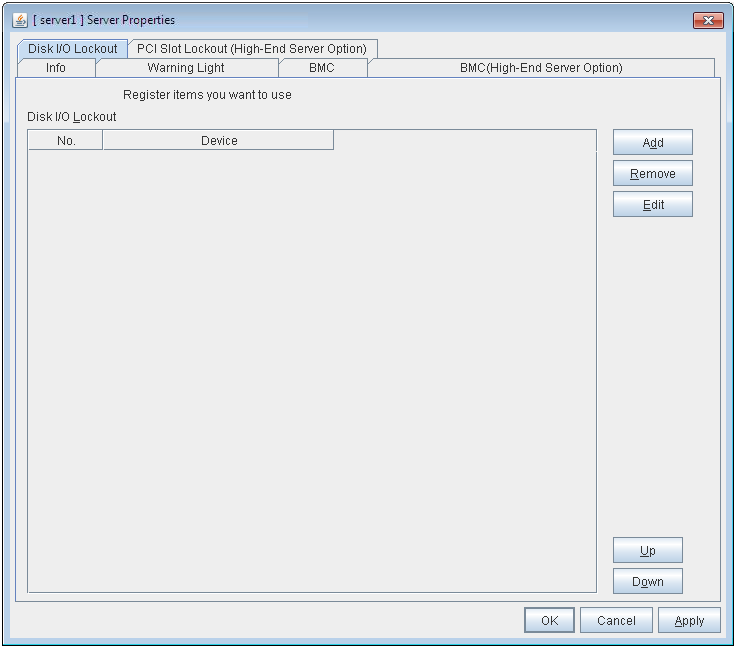Open BMC(High-End Server Option) tab
The width and height of the screenshot is (736, 648).
click(x=541, y=68)
